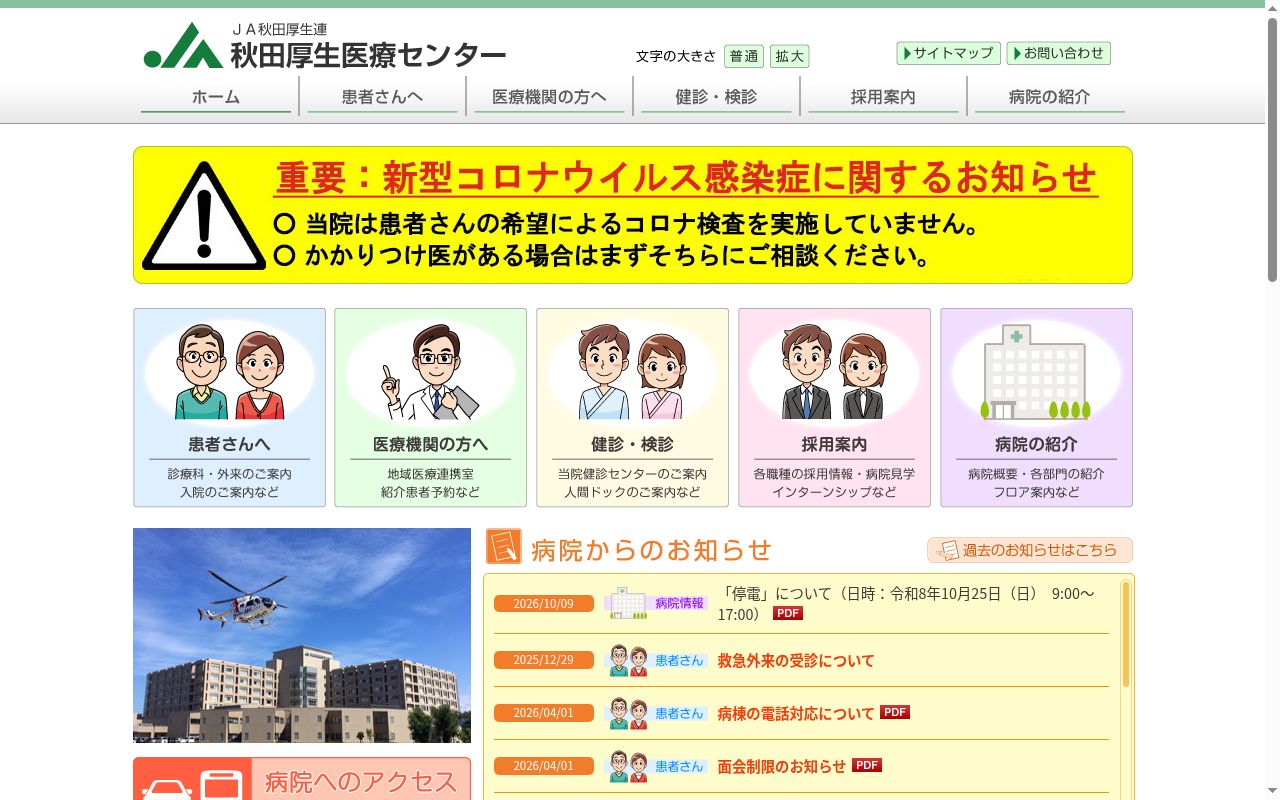Click the orange notepad icon beside 病院からのお知らせ
This screenshot has width=1280, height=800.
point(504,546)
